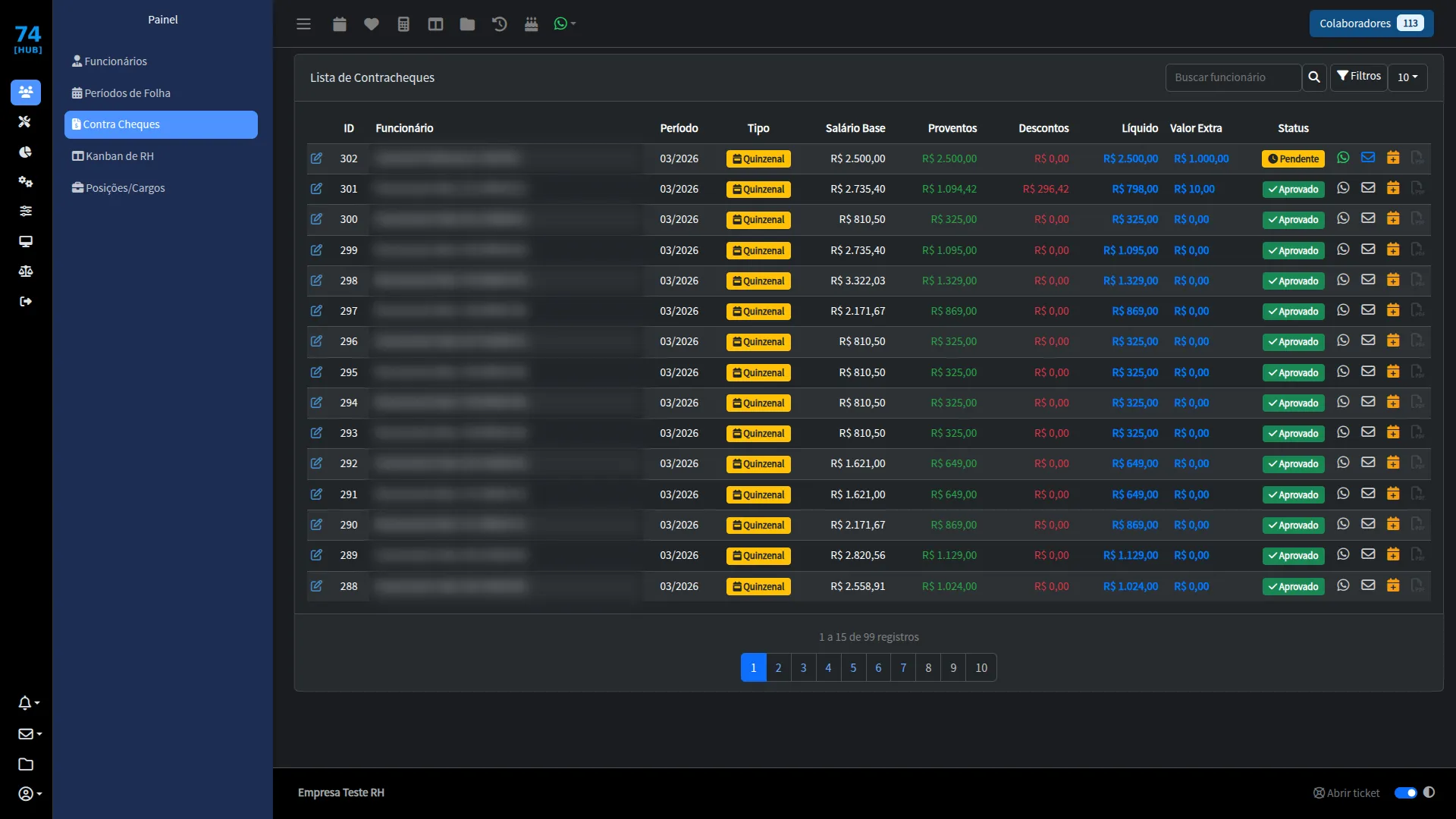
Task: Click the heart icon in top toolbar
Action: (372, 24)
